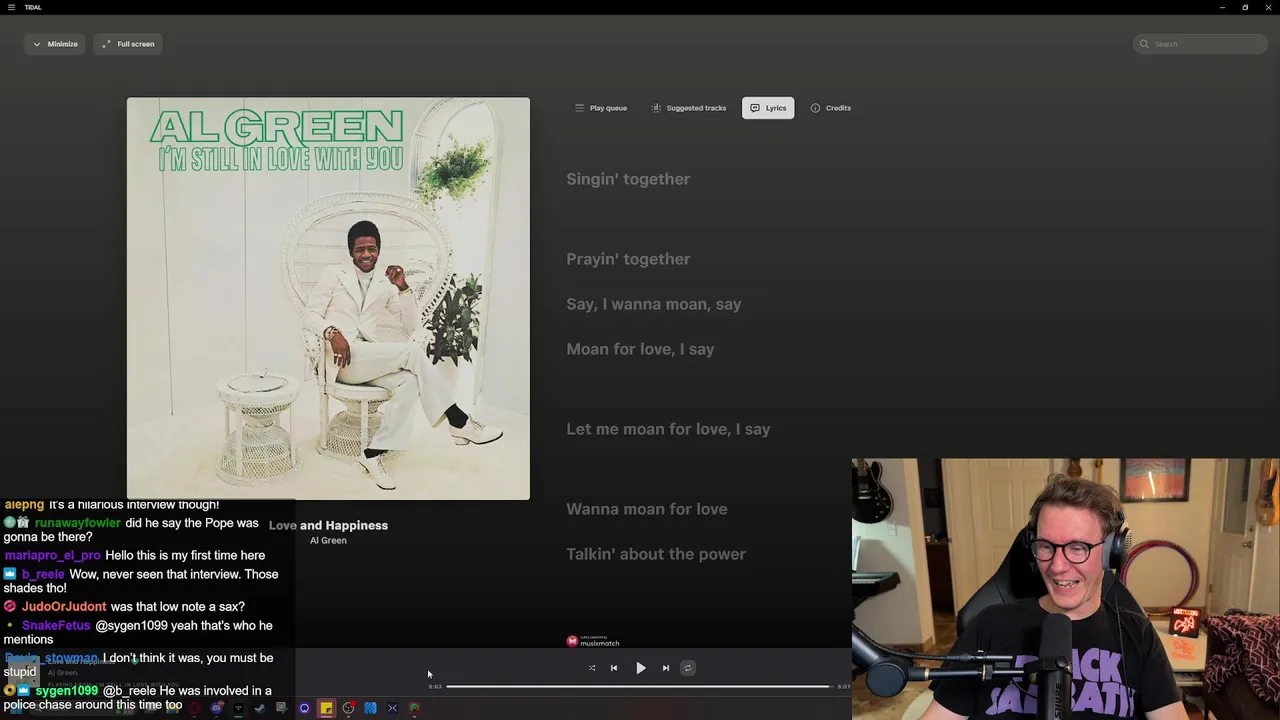
Task: Open the Play queue tab
Action: click(601, 108)
